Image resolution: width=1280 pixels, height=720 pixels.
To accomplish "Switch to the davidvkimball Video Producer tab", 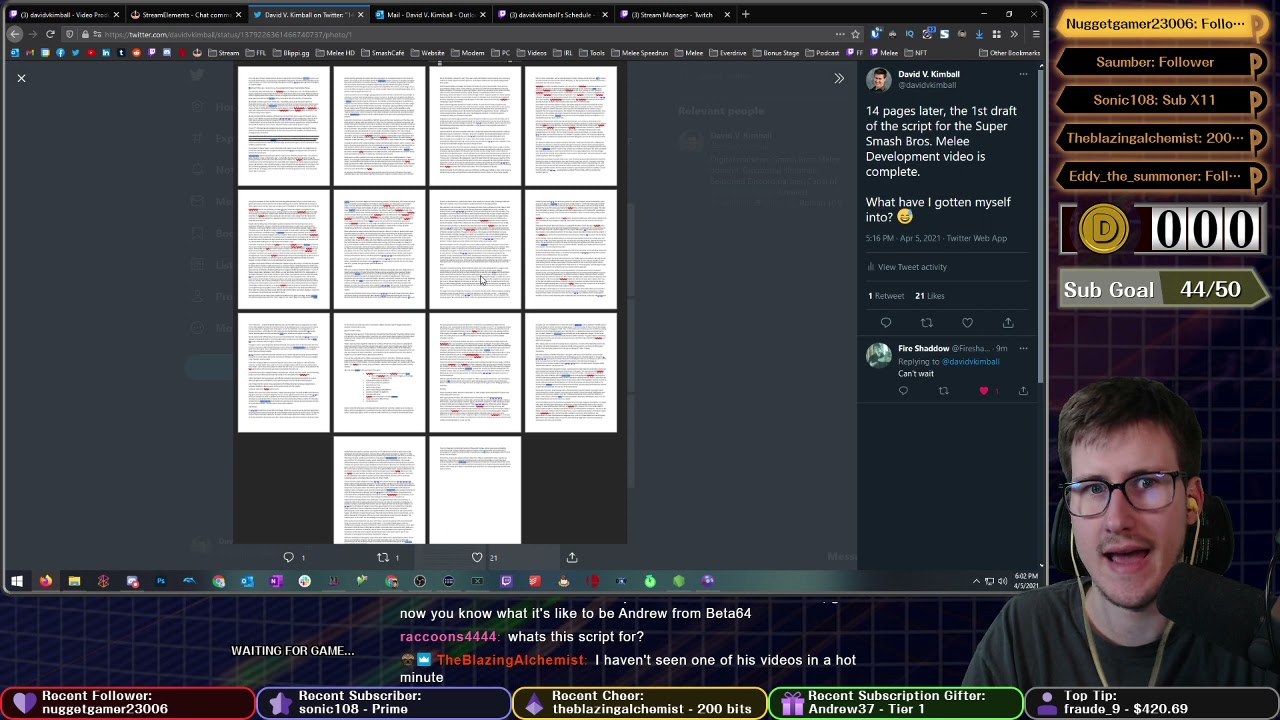I will (x=63, y=15).
